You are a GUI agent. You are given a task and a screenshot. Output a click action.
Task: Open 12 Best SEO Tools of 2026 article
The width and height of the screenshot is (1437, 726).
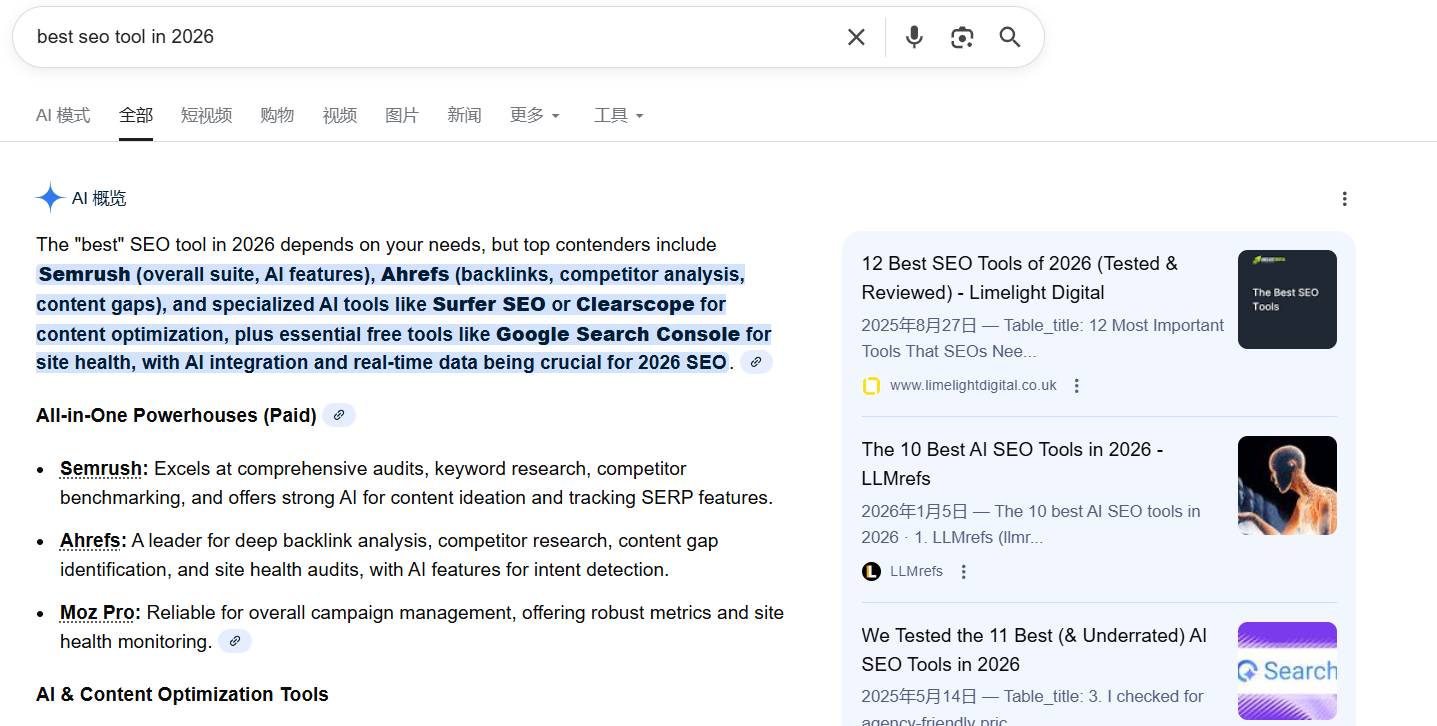pyautogui.click(x=1019, y=278)
